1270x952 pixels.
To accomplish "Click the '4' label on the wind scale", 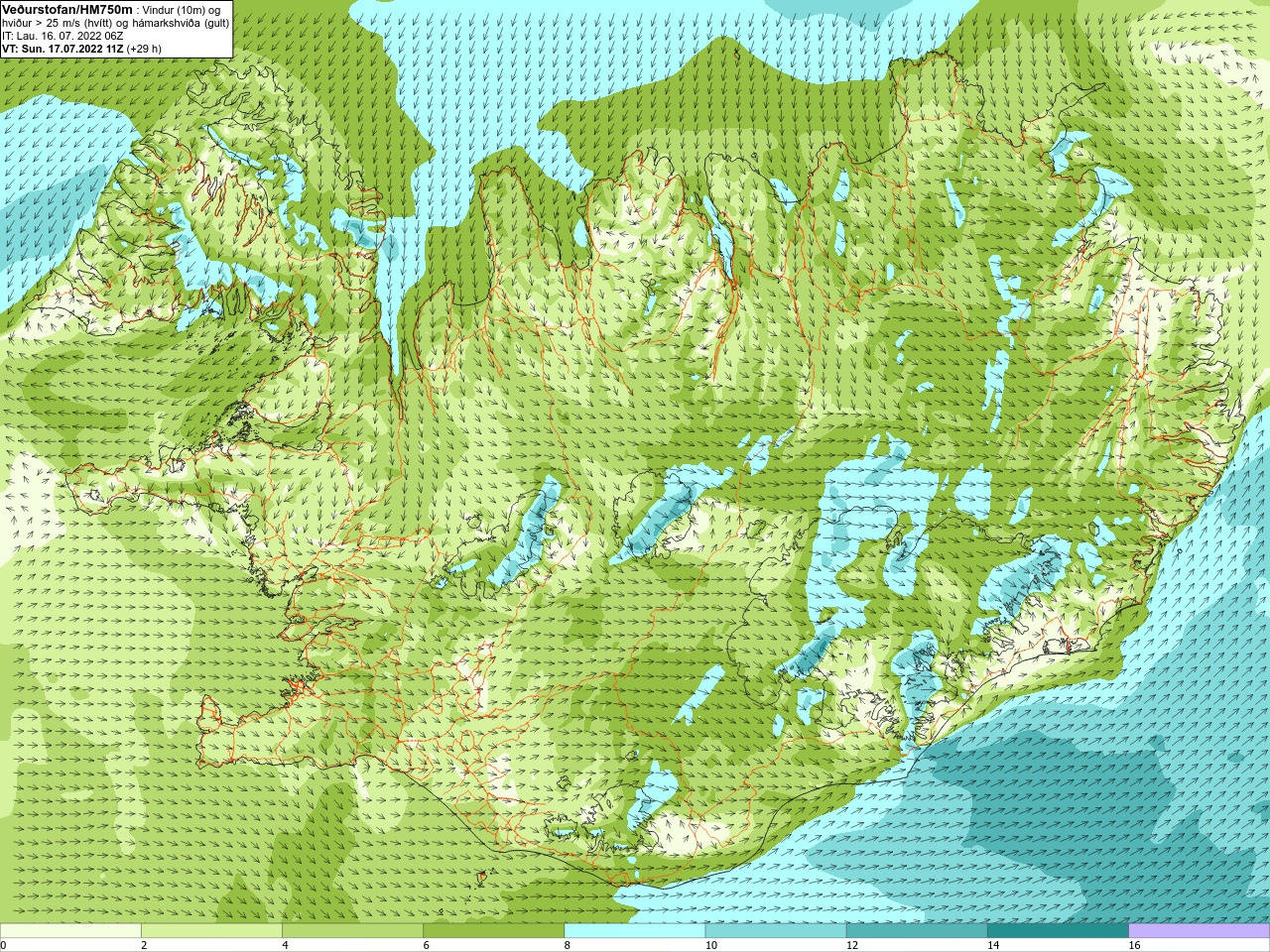I will pyautogui.click(x=285, y=945).
